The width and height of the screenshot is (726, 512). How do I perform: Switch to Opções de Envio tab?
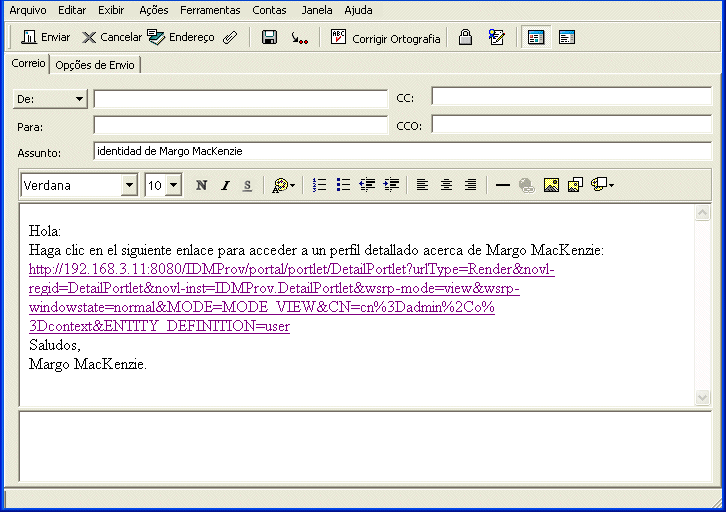pos(95,65)
